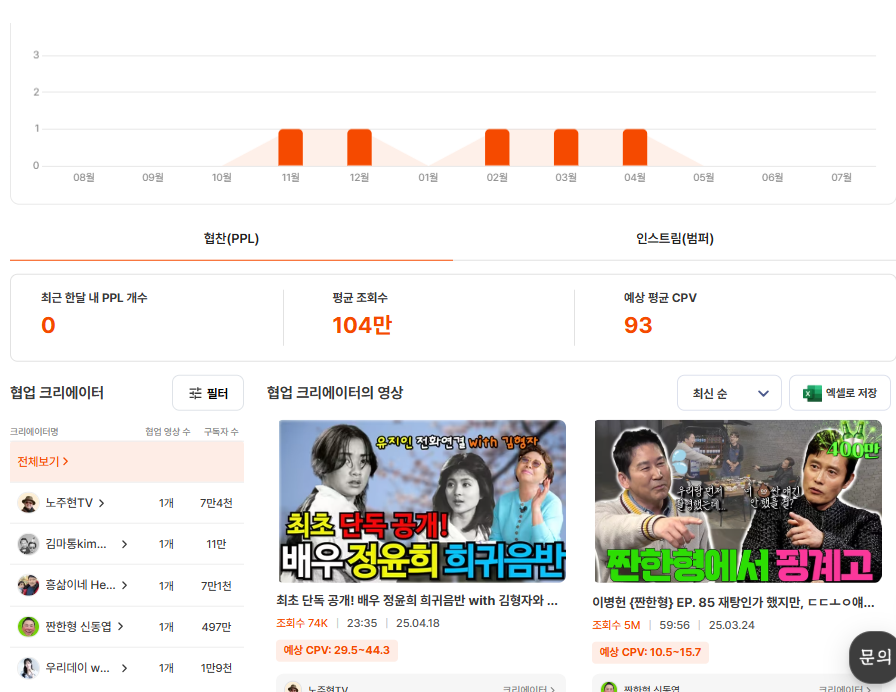Open the 최신 순 sort dropdown
This screenshot has width=896, height=692.
[x=729, y=392]
